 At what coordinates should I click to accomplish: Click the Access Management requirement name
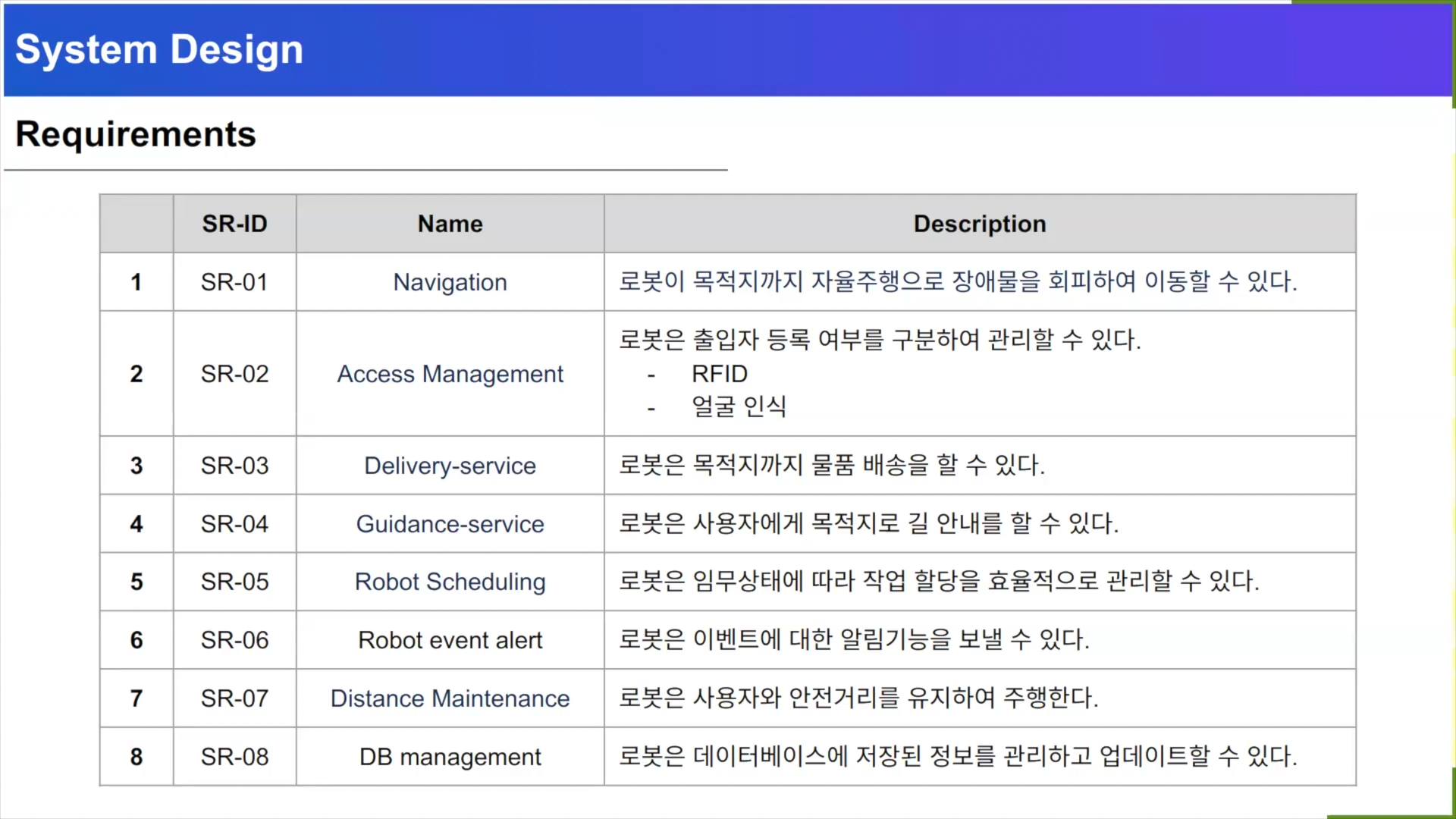[x=450, y=374]
